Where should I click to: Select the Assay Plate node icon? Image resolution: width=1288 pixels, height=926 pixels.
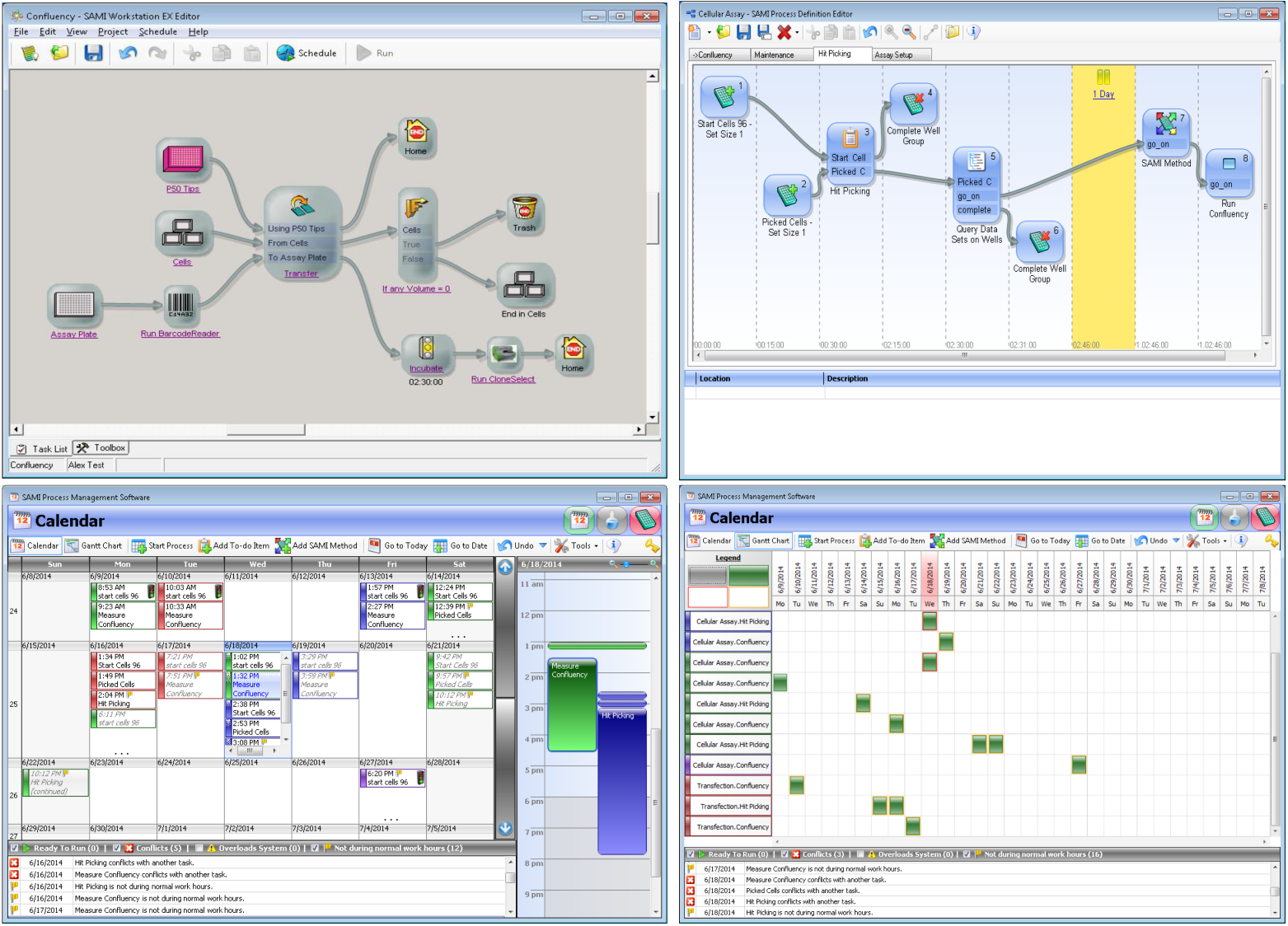click(x=74, y=306)
